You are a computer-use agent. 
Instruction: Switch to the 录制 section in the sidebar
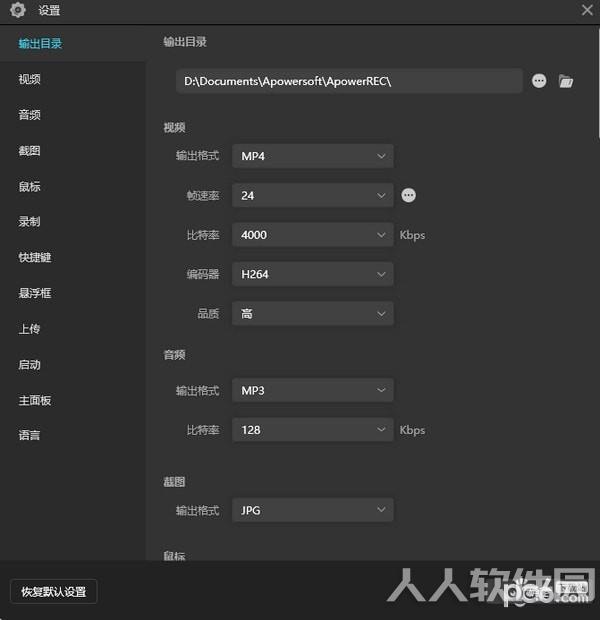(30, 221)
